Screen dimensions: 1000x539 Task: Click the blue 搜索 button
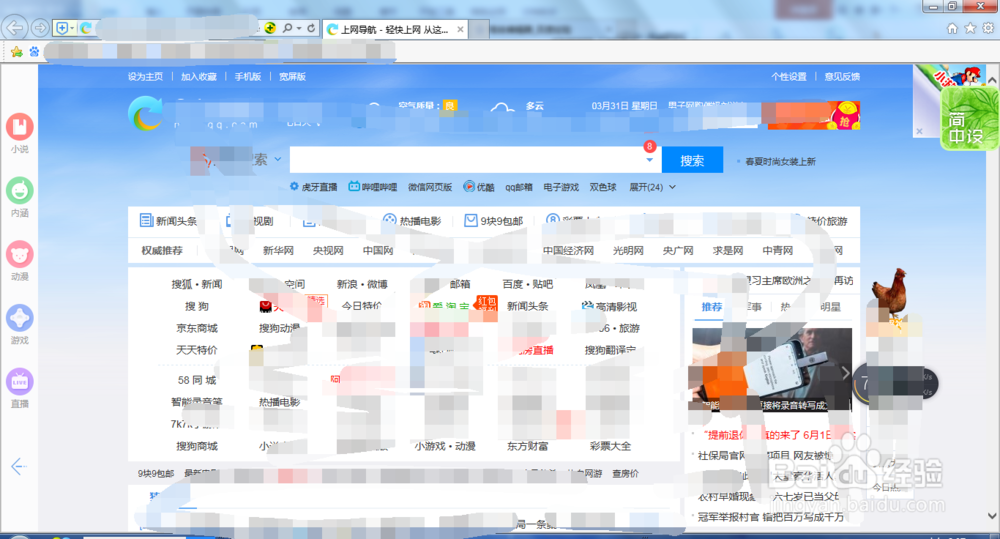pos(693,159)
